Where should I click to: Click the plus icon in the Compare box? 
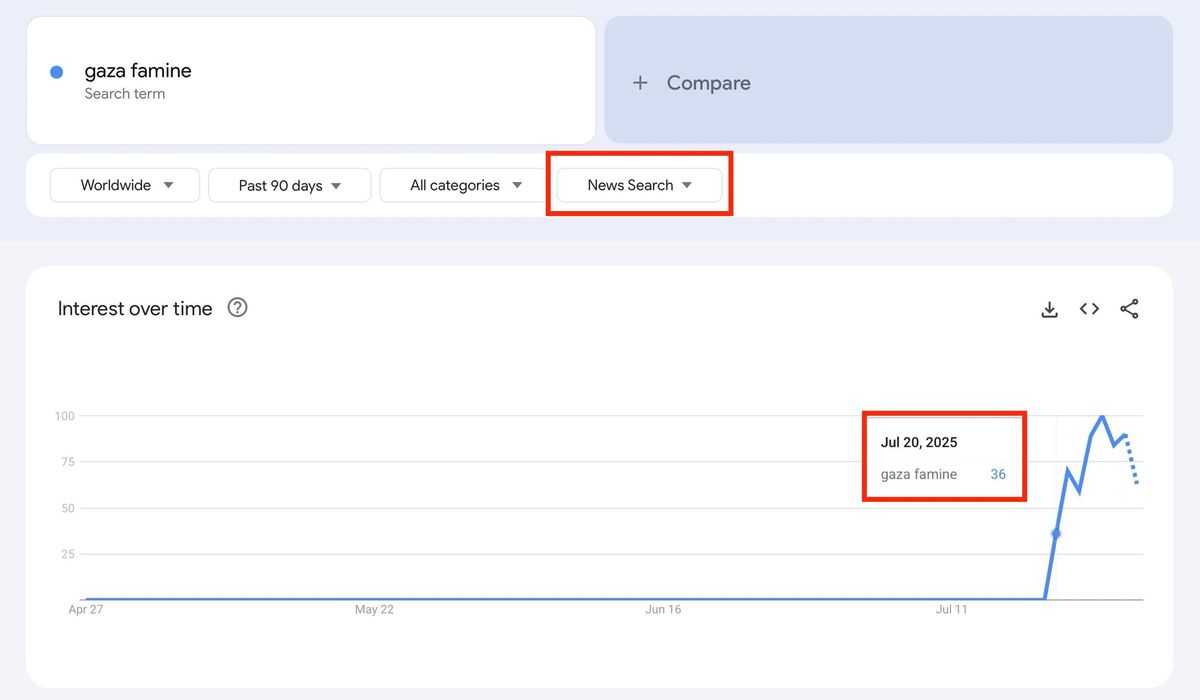[640, 83]
